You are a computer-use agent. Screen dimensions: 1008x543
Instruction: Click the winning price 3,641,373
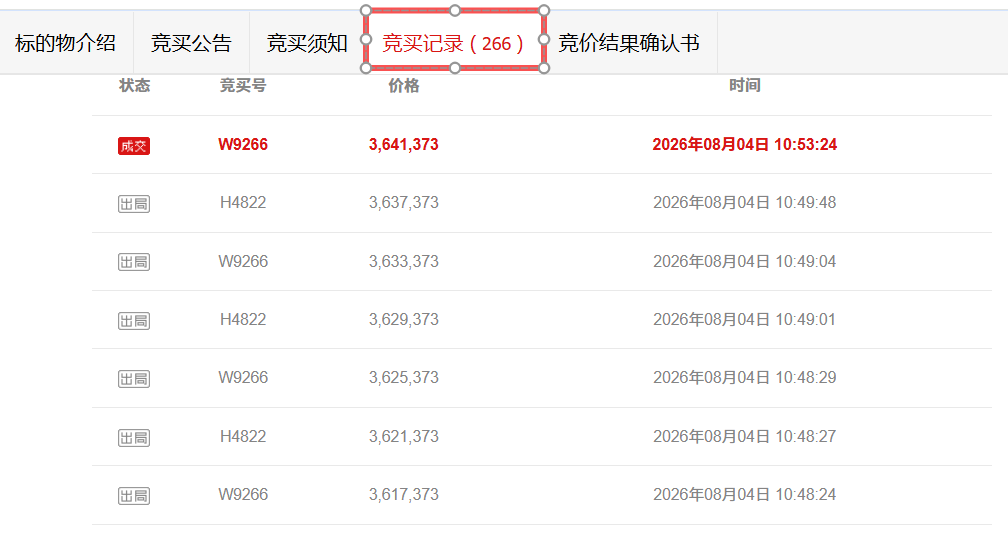click(x=404, y=145)
